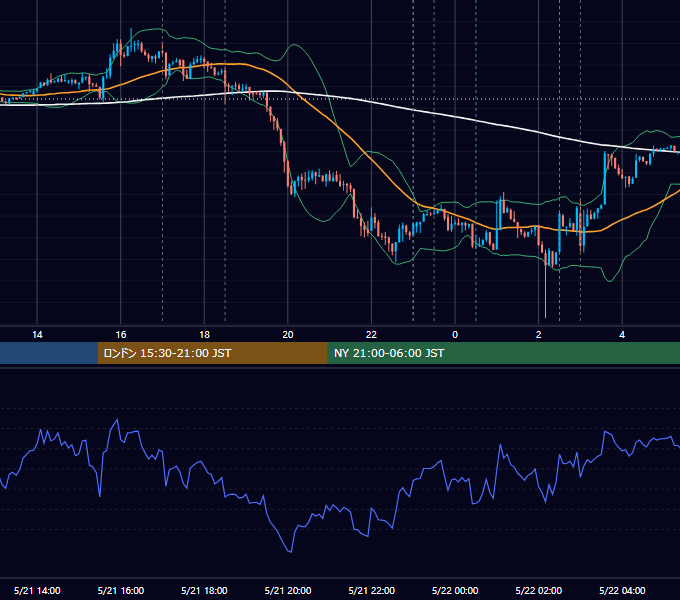Click the tall blue candle after 3:00

[x=605, y=178]
